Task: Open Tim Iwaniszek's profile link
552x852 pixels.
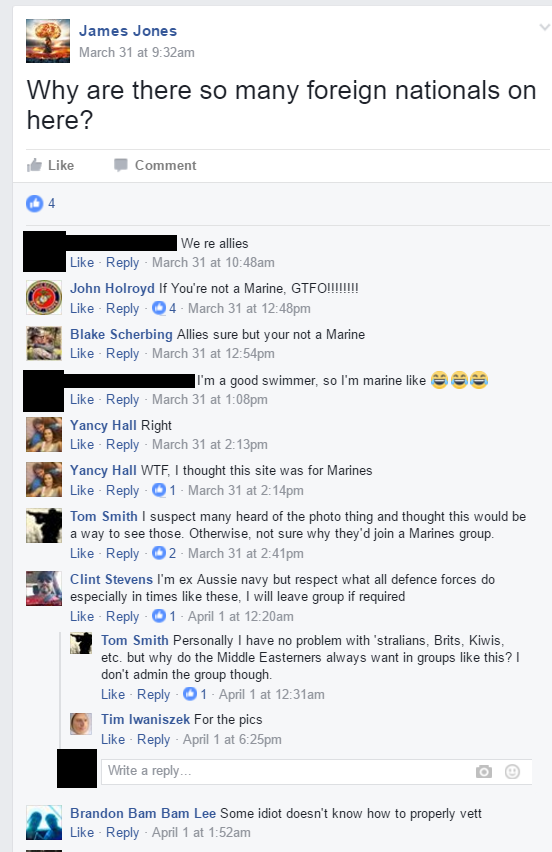Action: point(145,719)
